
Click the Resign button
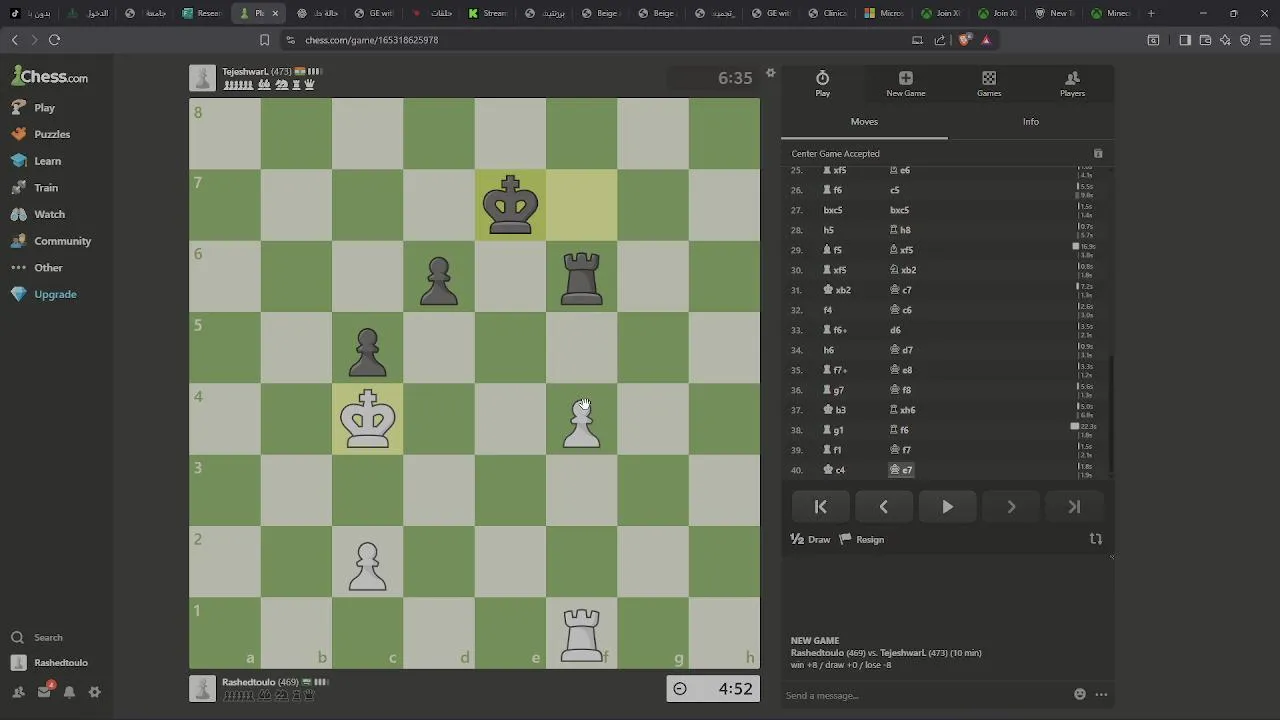point(861,539)
